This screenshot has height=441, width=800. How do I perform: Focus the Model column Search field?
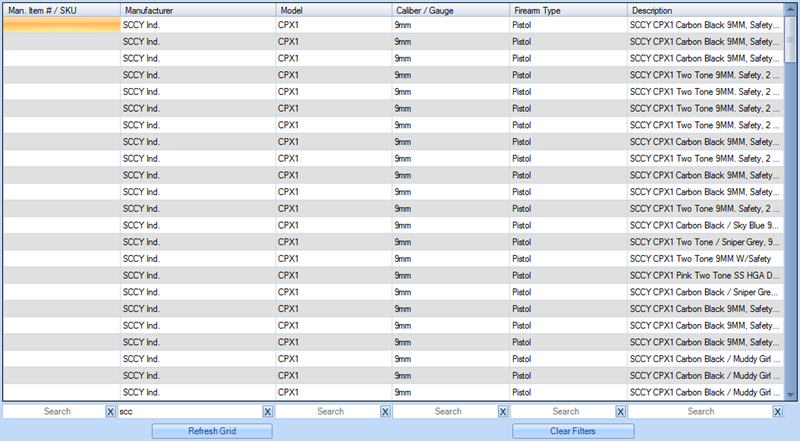(x=328, y=411)
